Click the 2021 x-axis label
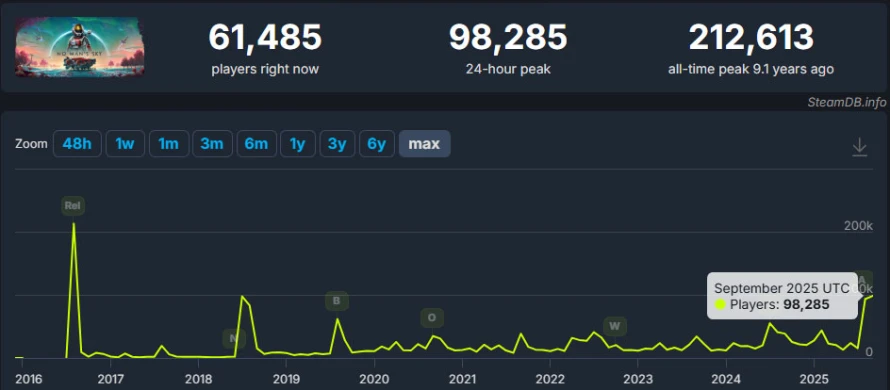 point(462,379)
